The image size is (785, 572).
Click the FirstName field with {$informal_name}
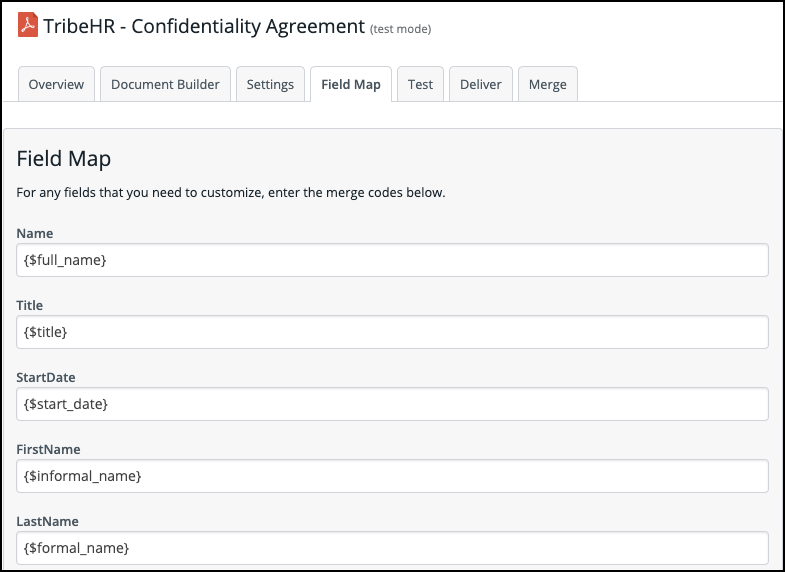tap(392, 476)
